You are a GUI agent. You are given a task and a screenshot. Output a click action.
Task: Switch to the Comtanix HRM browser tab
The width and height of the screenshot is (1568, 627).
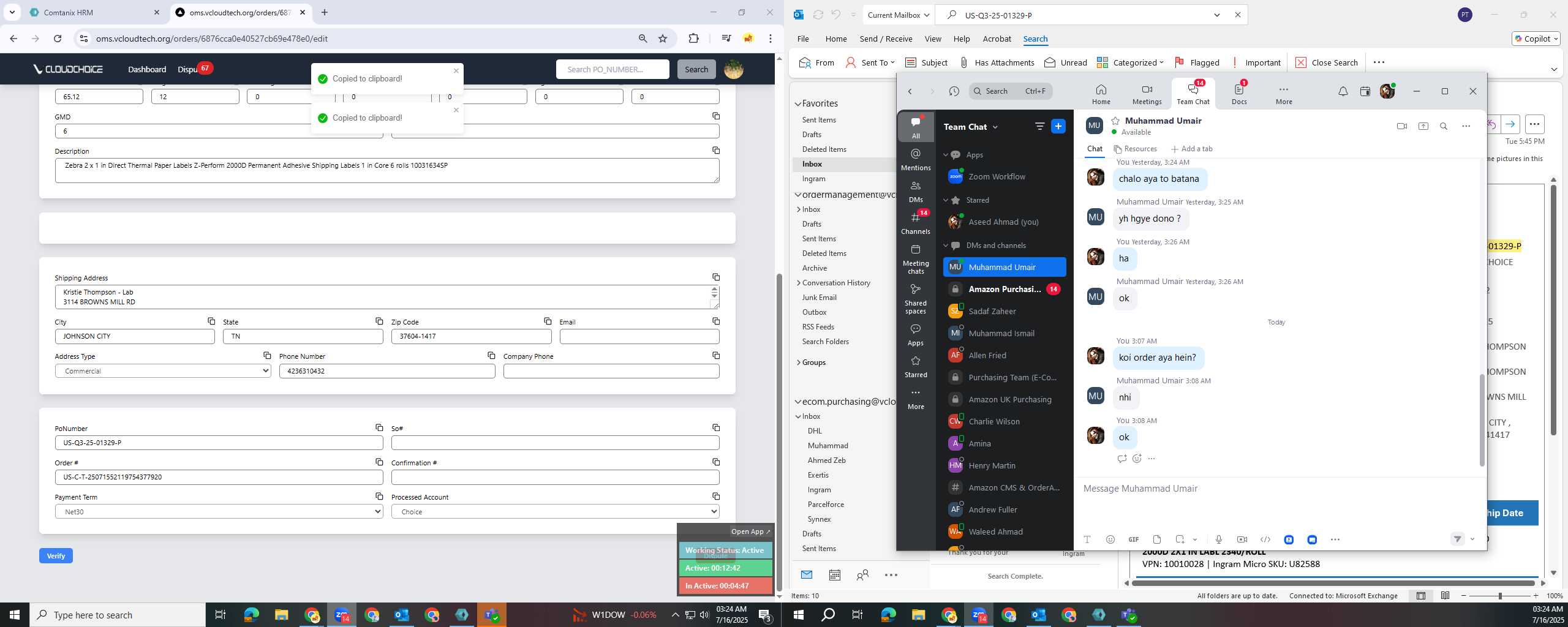coord(94,12)
